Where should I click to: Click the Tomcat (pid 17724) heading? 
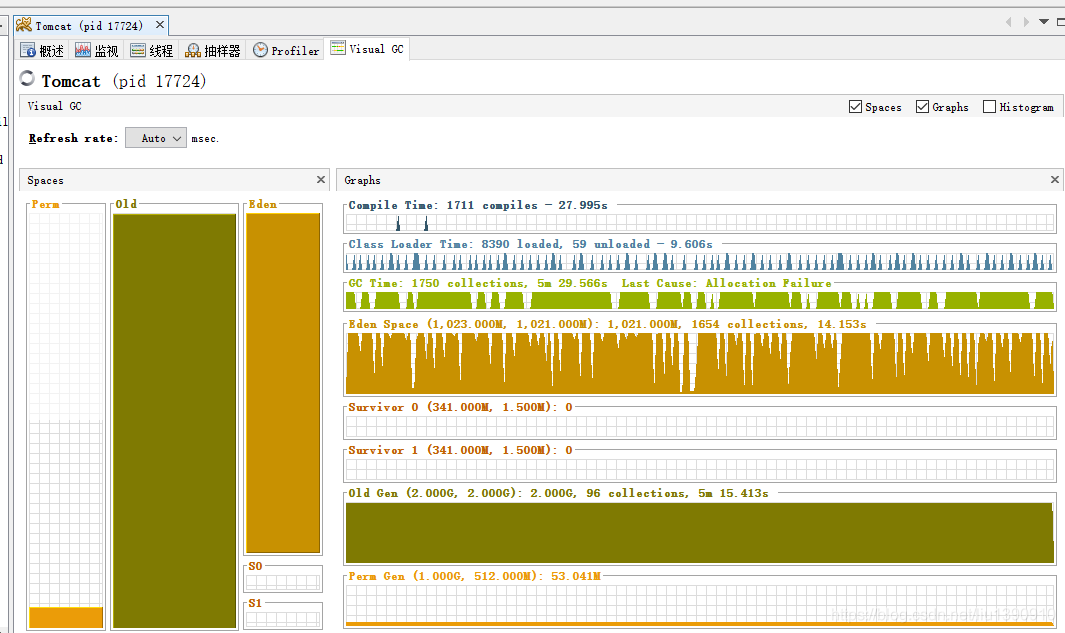124,81
